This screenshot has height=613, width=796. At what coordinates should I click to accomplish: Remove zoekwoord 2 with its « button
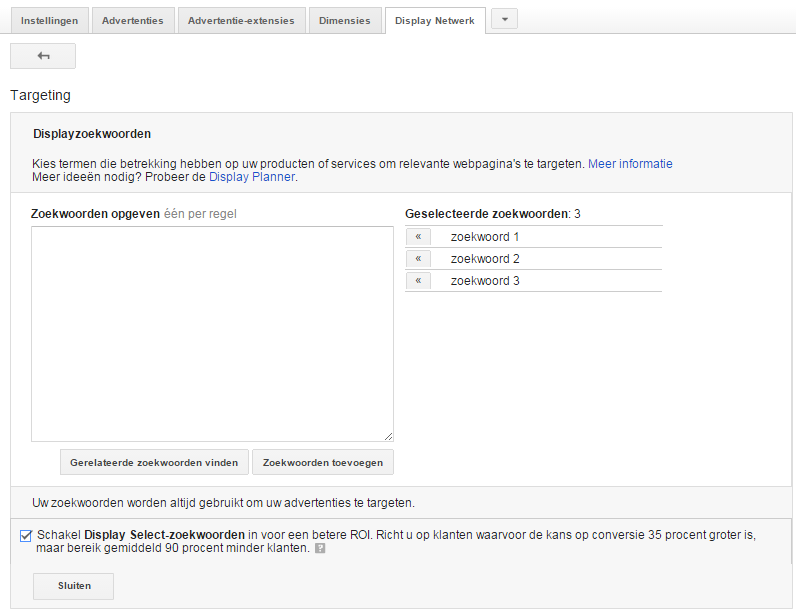[418, 259]
